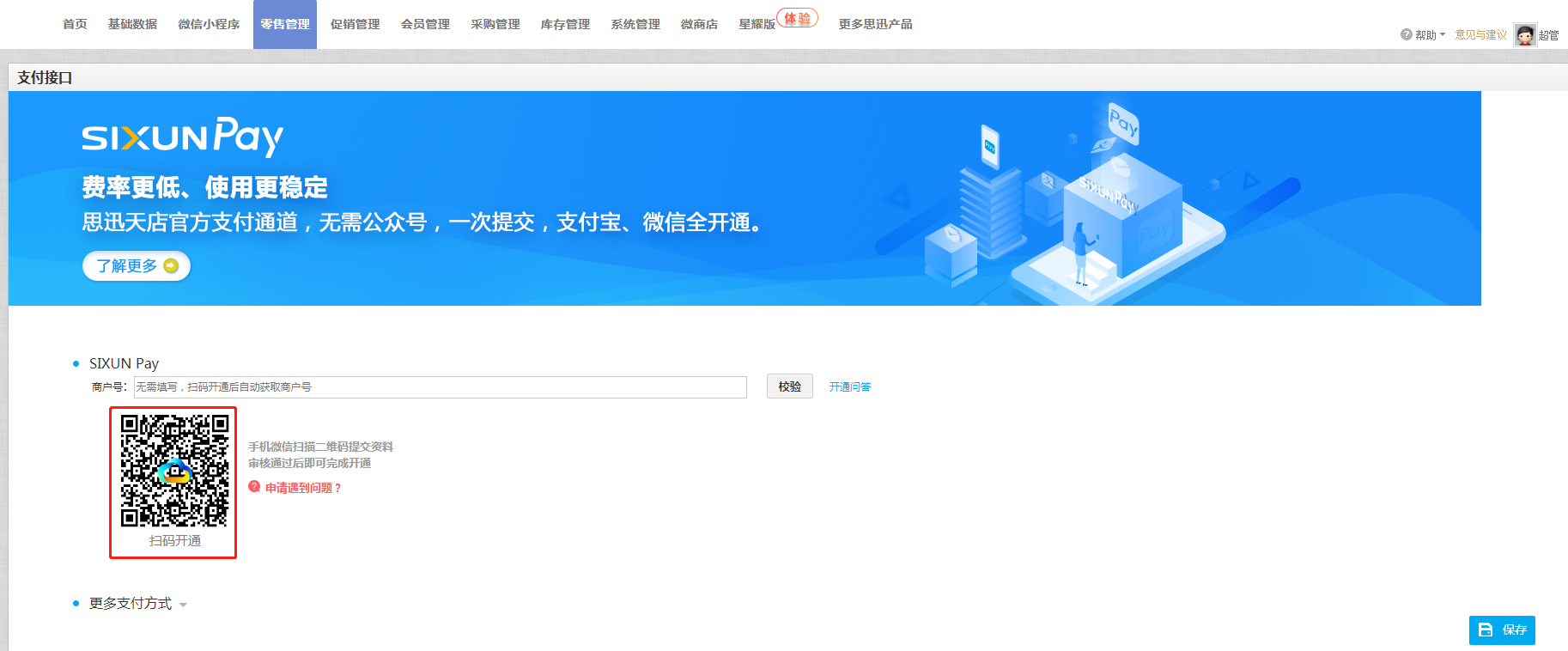The image size is (1568, 651).
Task: Open the 微商店 menu
Action: 699,24
